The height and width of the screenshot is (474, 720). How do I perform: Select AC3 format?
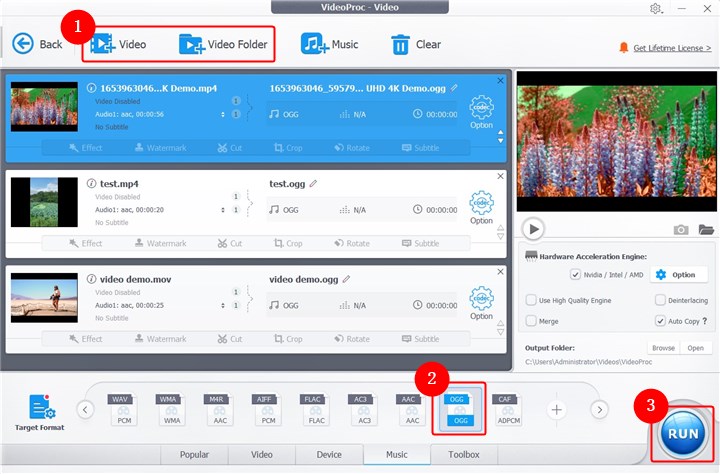[364, 409]
